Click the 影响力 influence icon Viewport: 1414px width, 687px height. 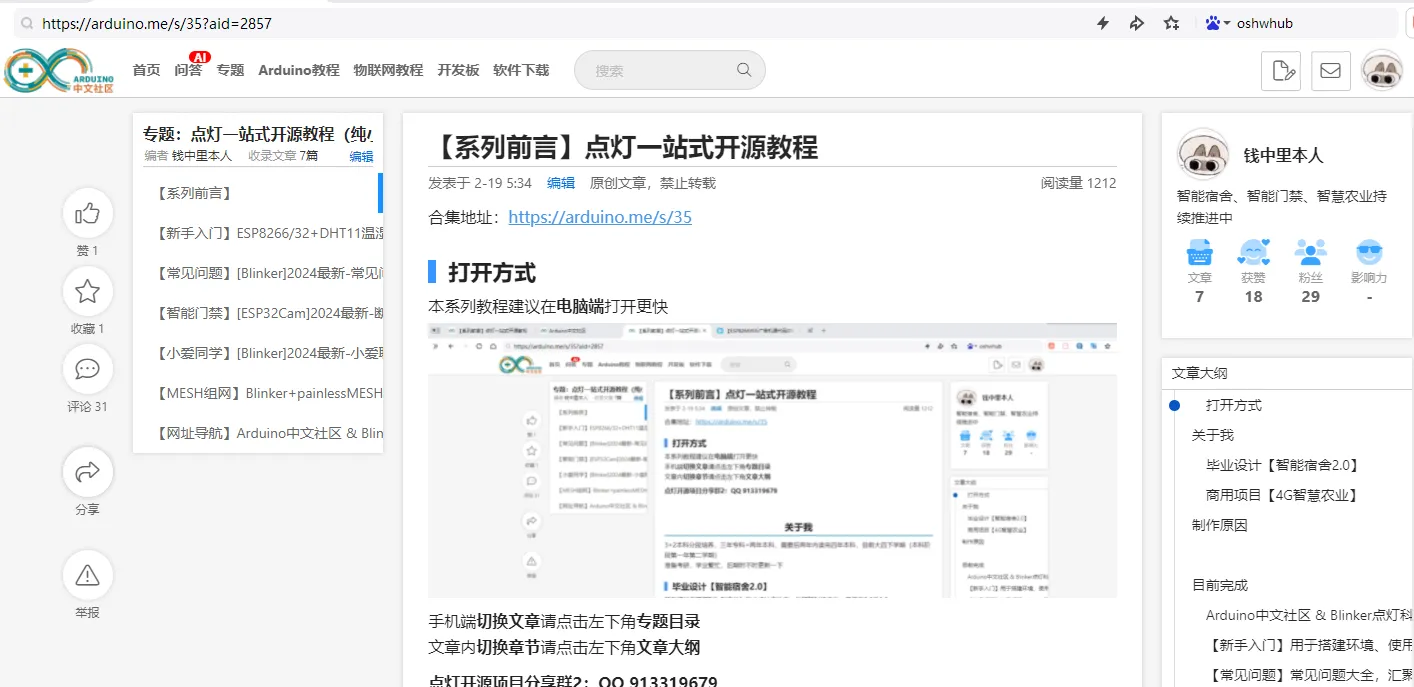pyautogui.click(x=1369, y=252)
